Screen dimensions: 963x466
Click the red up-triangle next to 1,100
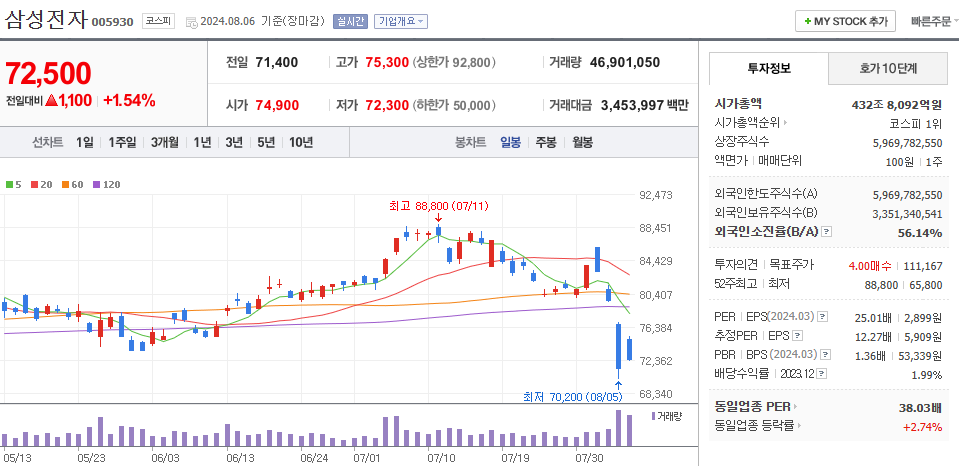coord(51,101)
